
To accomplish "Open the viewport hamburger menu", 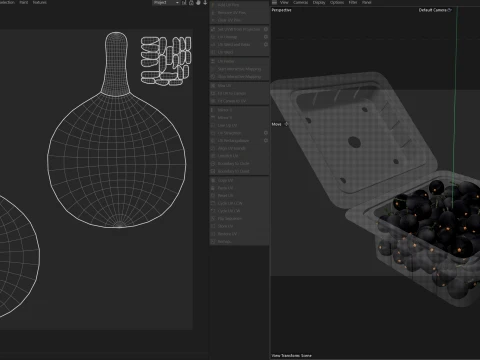I will [x=274, y=2].
